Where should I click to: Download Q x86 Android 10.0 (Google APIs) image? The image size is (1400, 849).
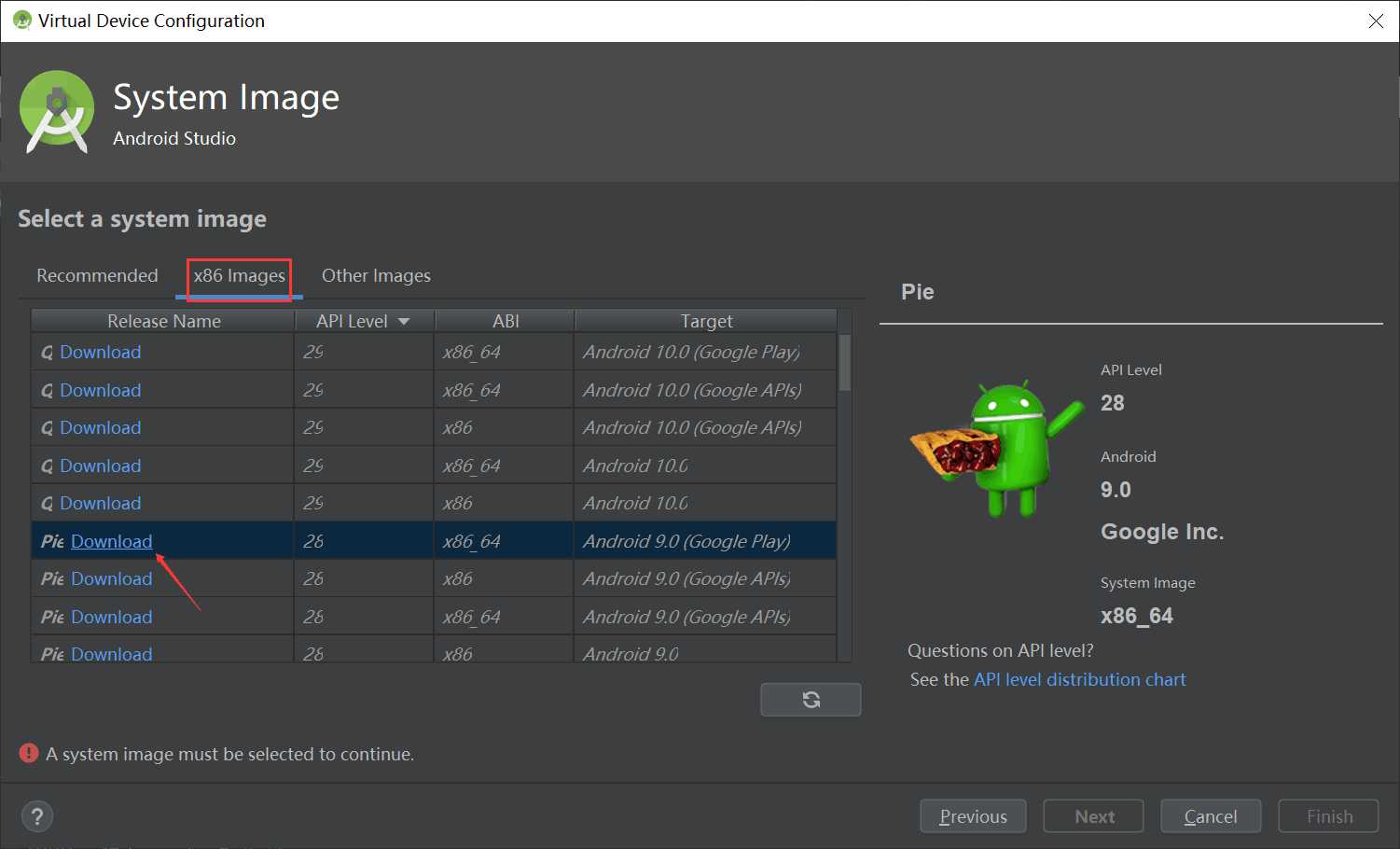(101, 427)
